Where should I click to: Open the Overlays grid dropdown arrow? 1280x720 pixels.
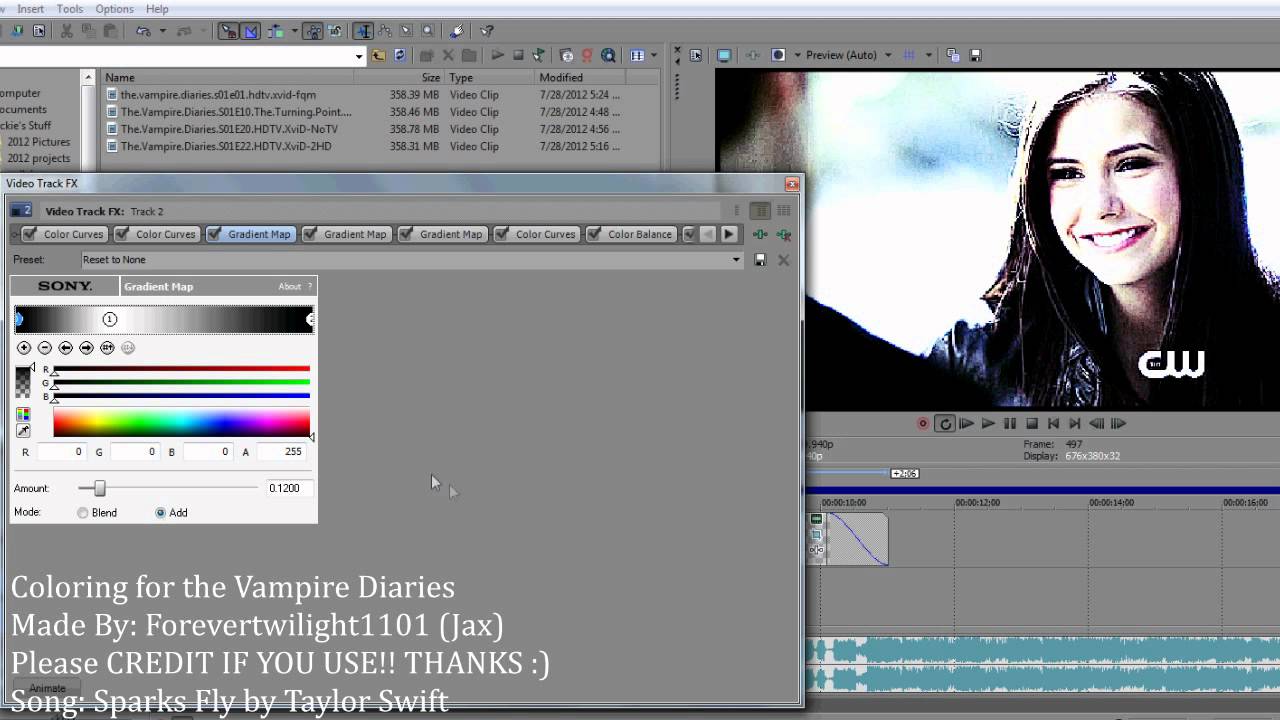tap(928, 56)
